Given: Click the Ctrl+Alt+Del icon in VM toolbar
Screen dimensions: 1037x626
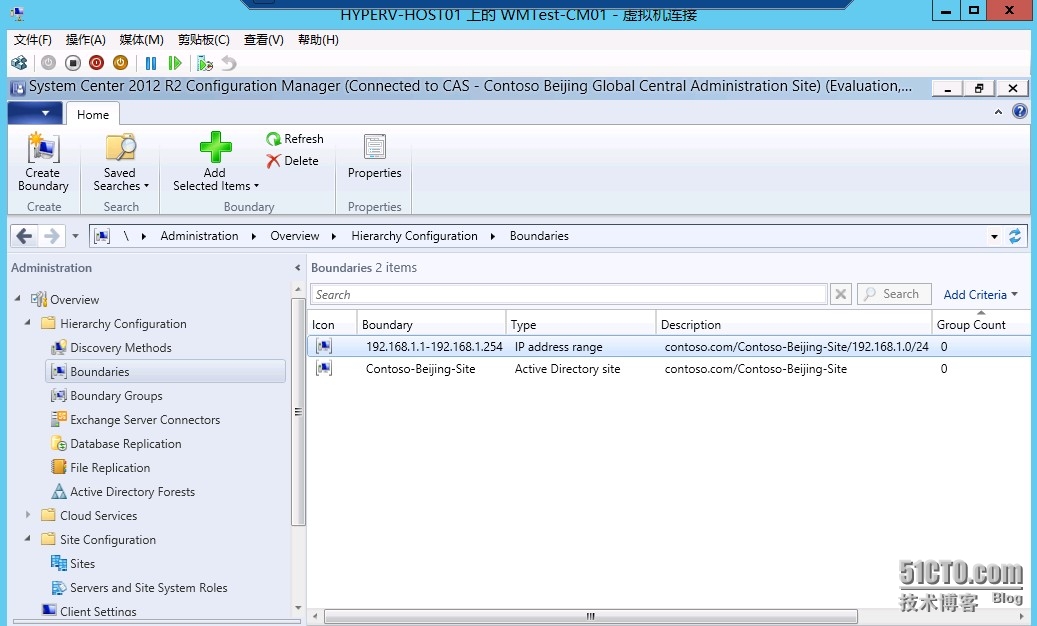Looking at the screenshot, I should [19, 63].
